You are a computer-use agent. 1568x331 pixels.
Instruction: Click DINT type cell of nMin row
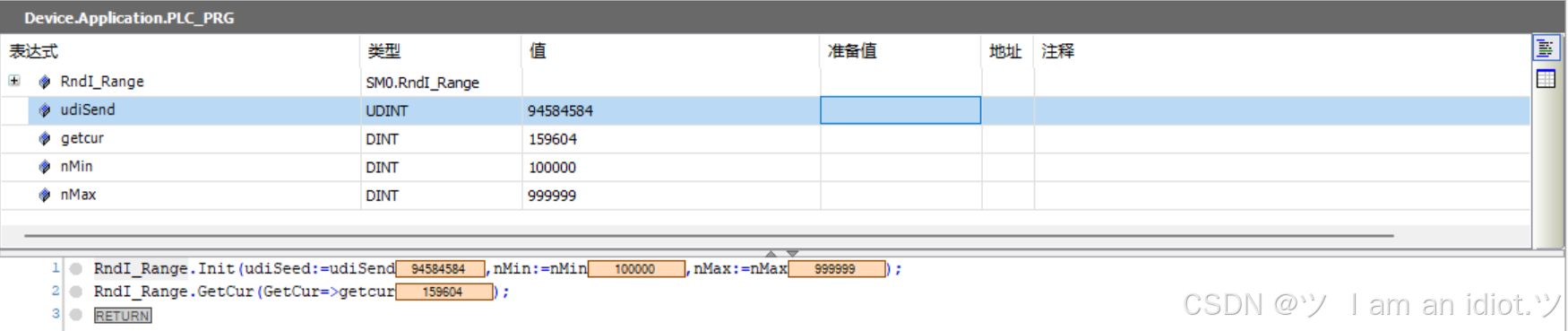[382, 167]
